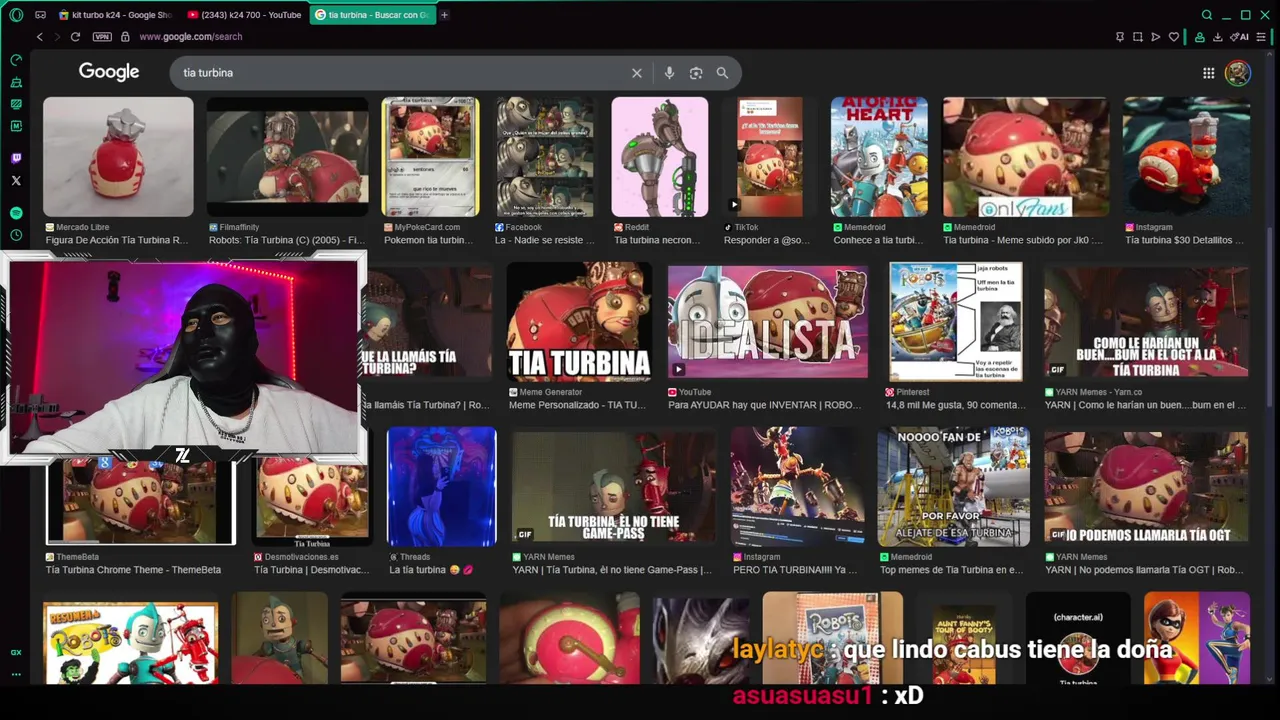Search by image with Google Lens icon

click(696, 73)
